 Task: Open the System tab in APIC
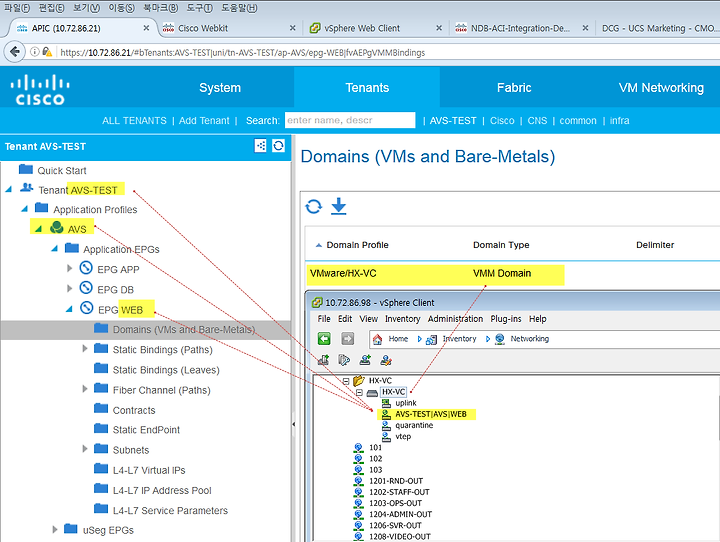tap(220, 87)
